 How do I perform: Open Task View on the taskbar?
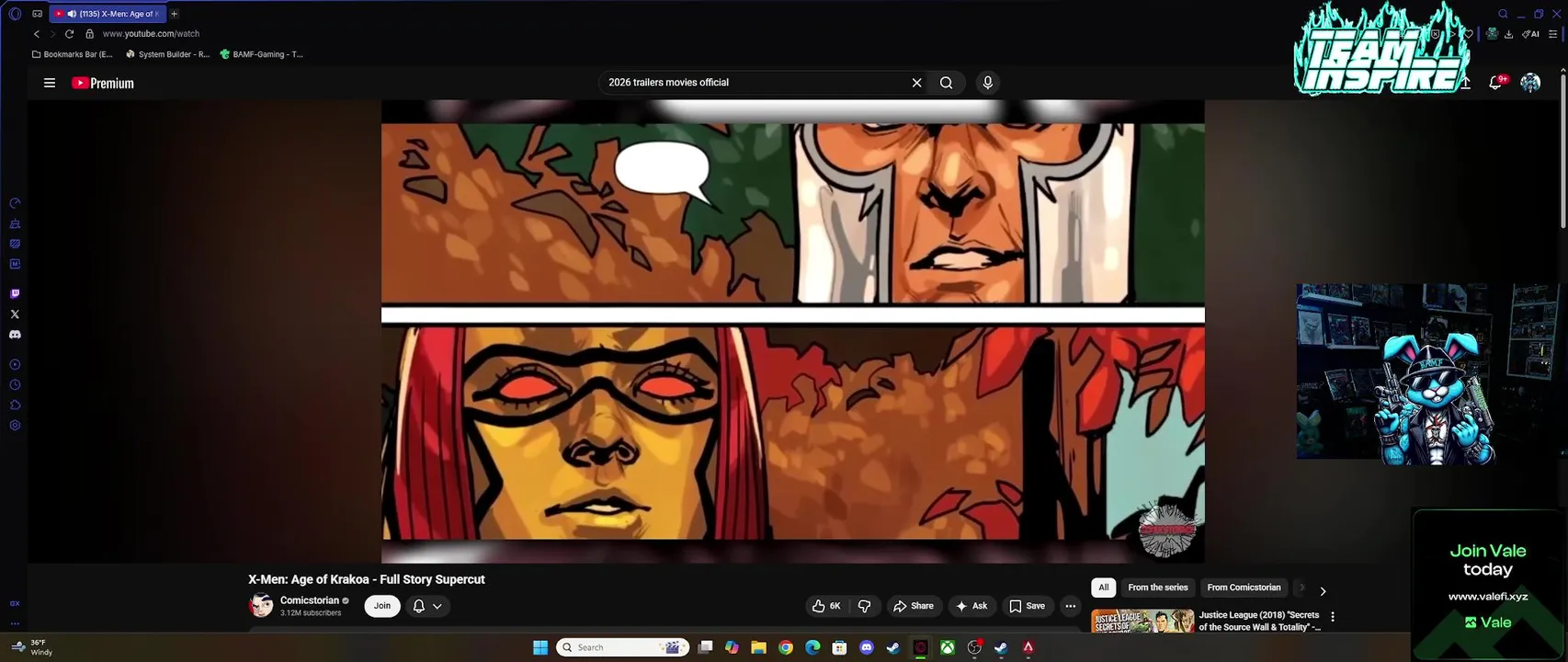705,647
